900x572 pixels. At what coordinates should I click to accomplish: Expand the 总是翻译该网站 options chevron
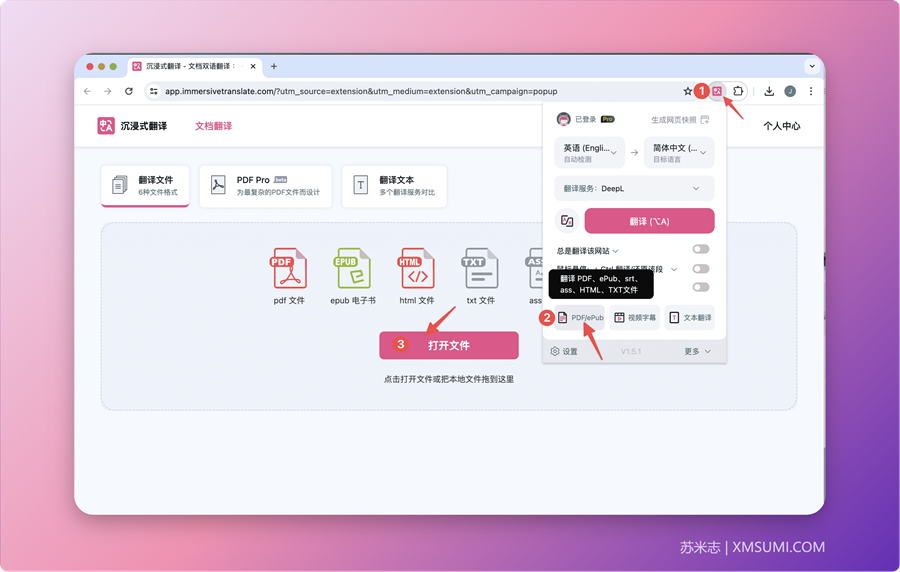(615, 251)
